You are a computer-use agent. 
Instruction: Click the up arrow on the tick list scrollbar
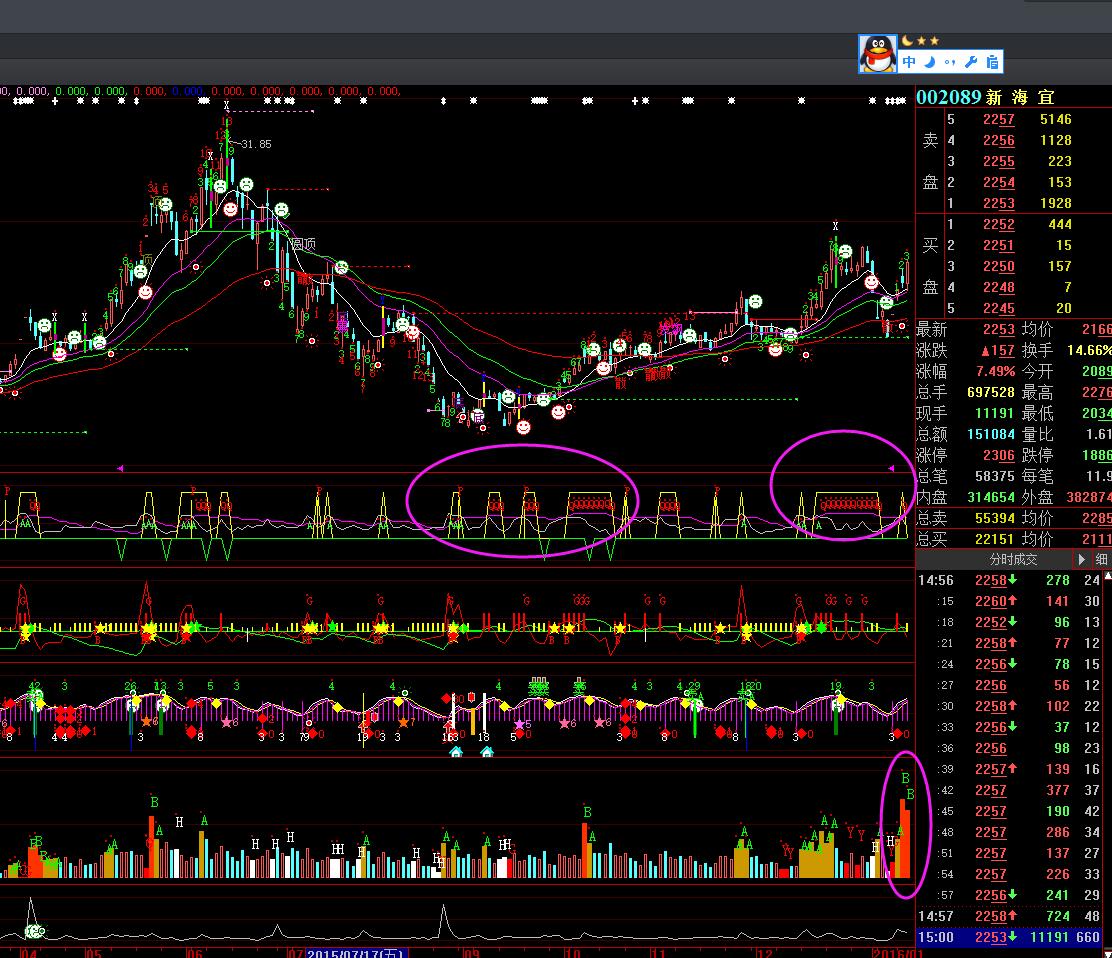[x=1108, y=576]
